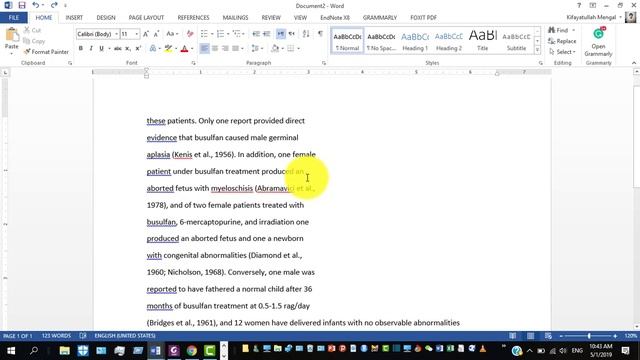Open the FILE tab
640x360 pixels.
(13, 18)
